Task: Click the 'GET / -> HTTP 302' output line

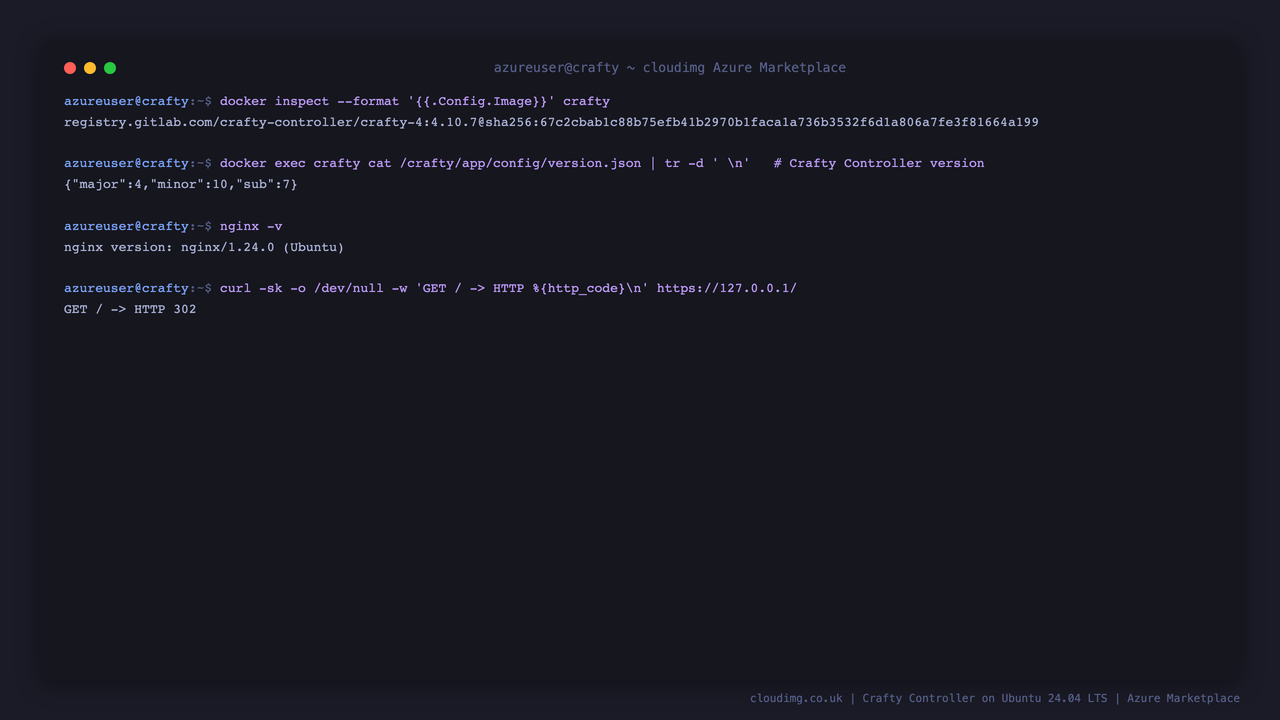Action: coord(130,309)
